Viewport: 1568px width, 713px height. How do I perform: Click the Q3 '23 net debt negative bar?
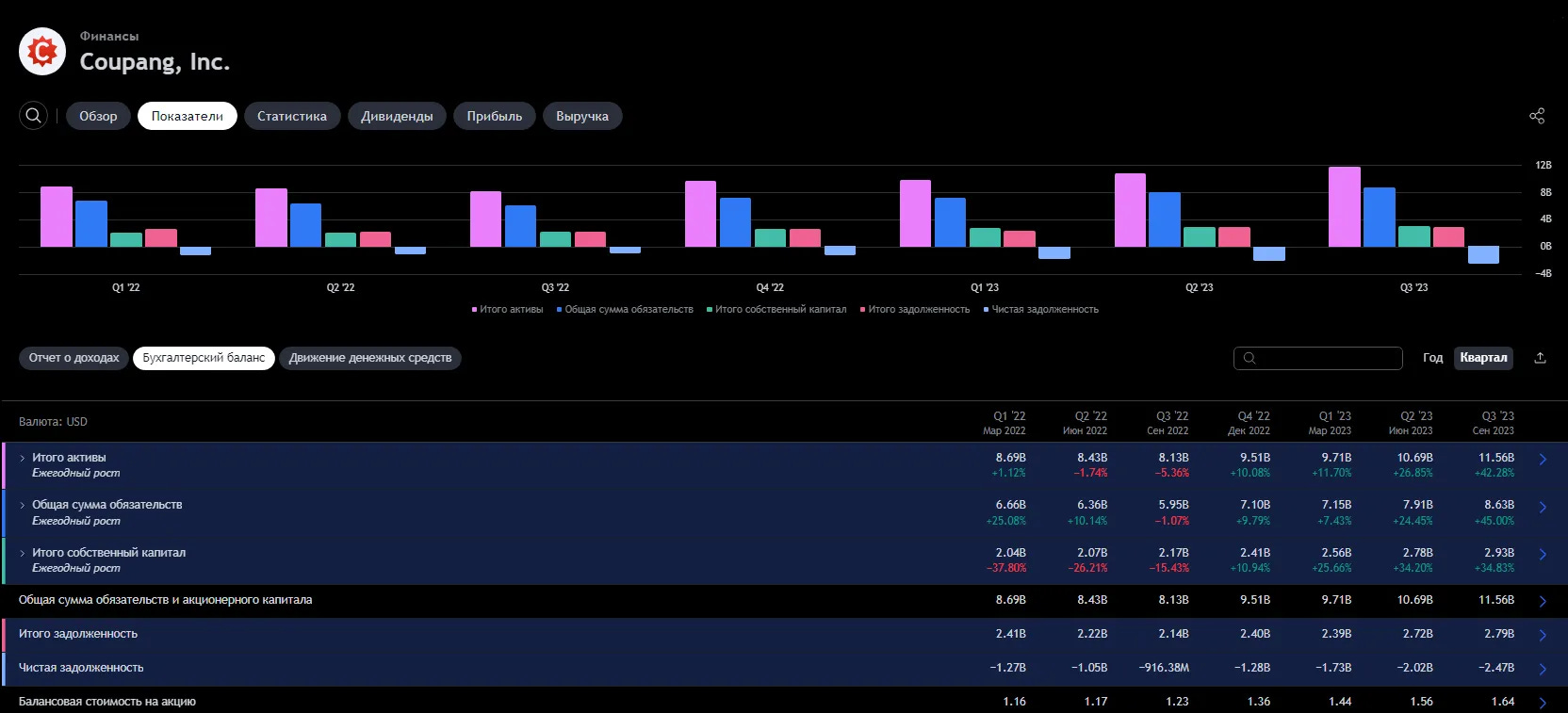1483,255
